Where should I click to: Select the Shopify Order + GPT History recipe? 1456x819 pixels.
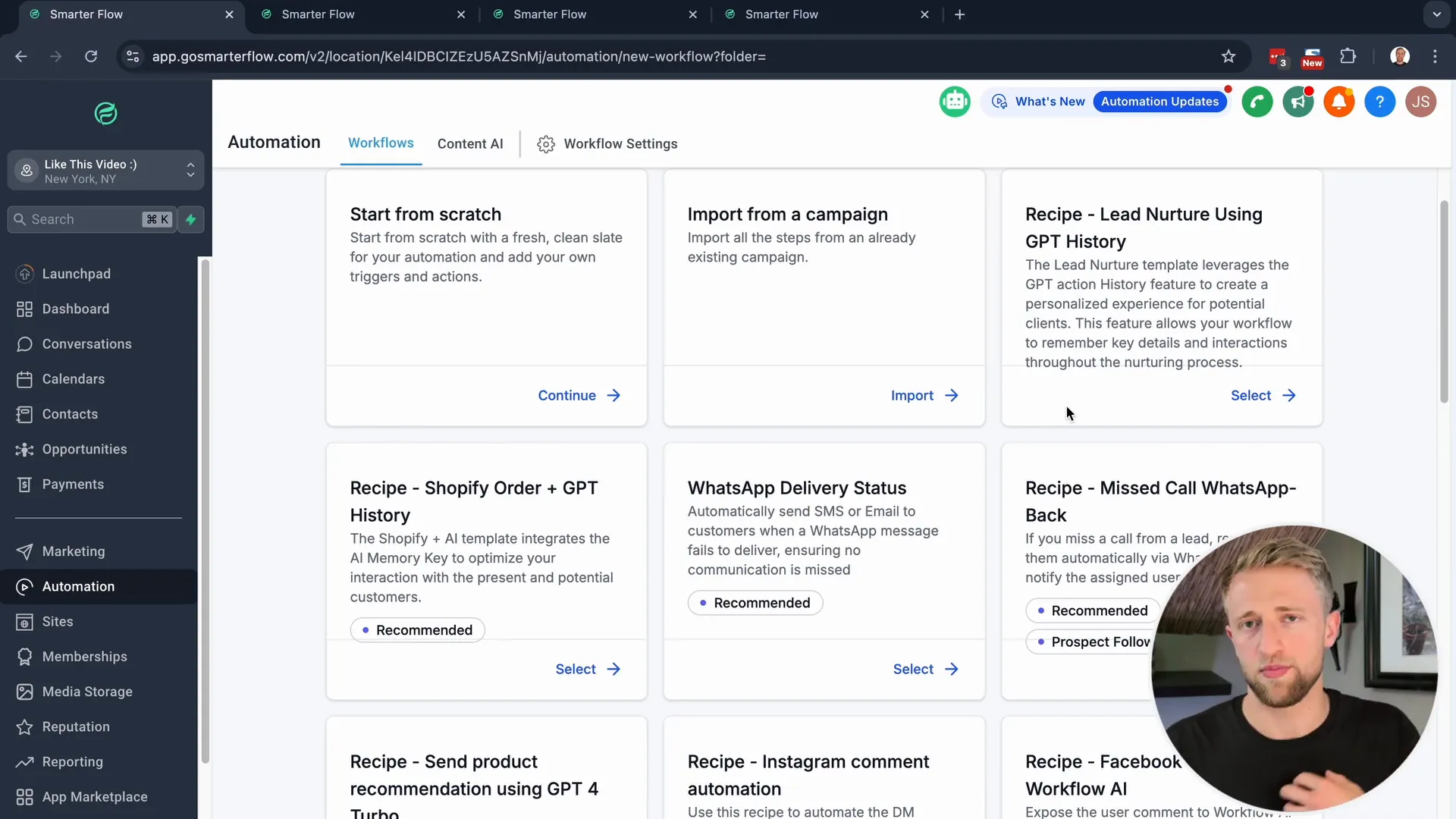click(588, 670)
